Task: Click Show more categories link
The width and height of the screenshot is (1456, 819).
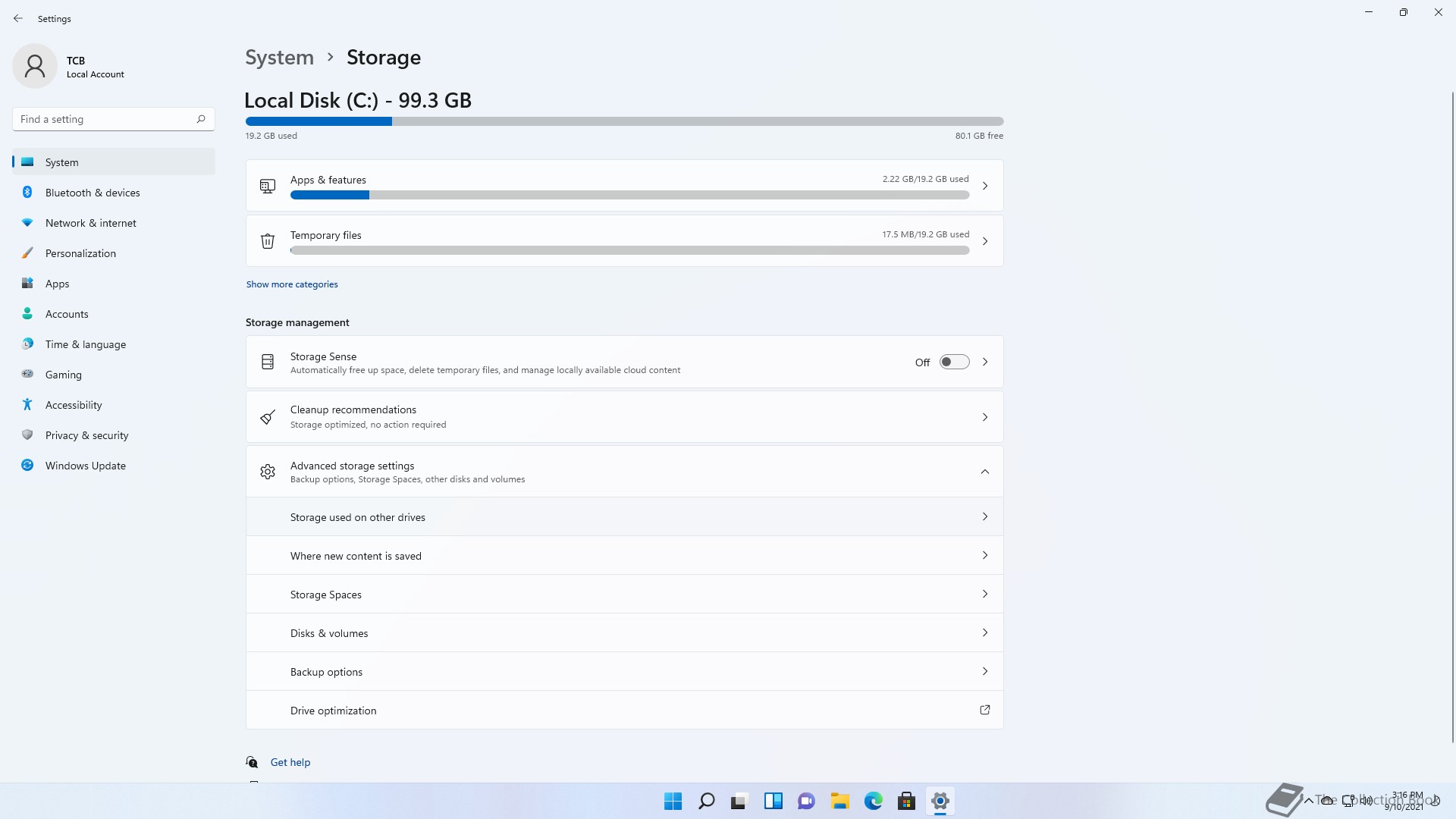Action: (292, 284)
